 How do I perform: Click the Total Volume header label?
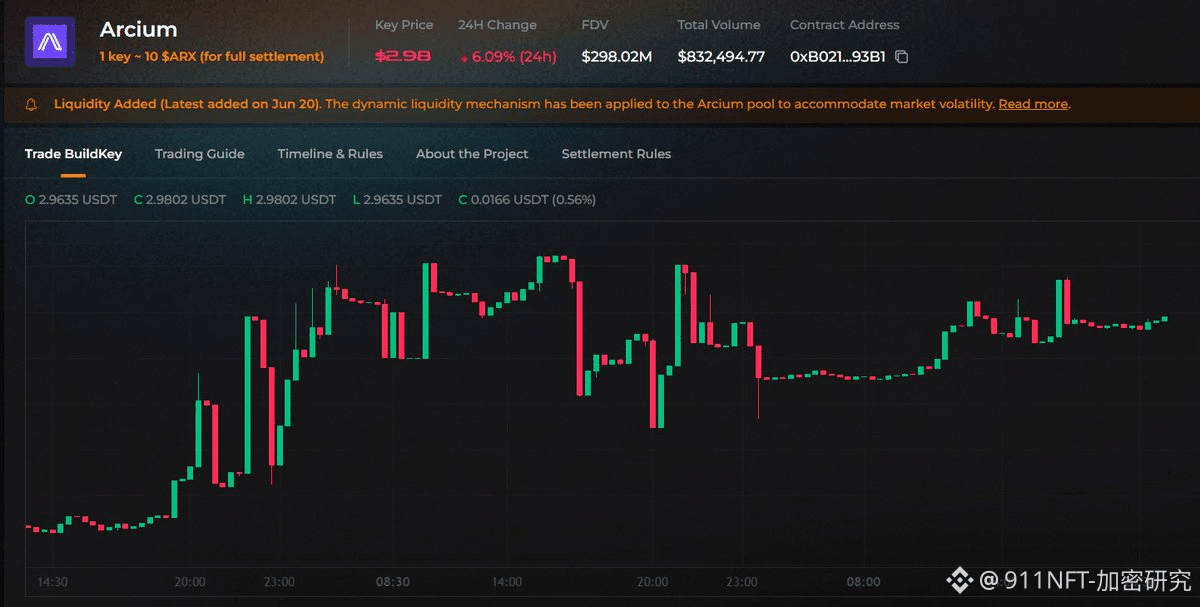pyautogui.click(x=718, y=25)
